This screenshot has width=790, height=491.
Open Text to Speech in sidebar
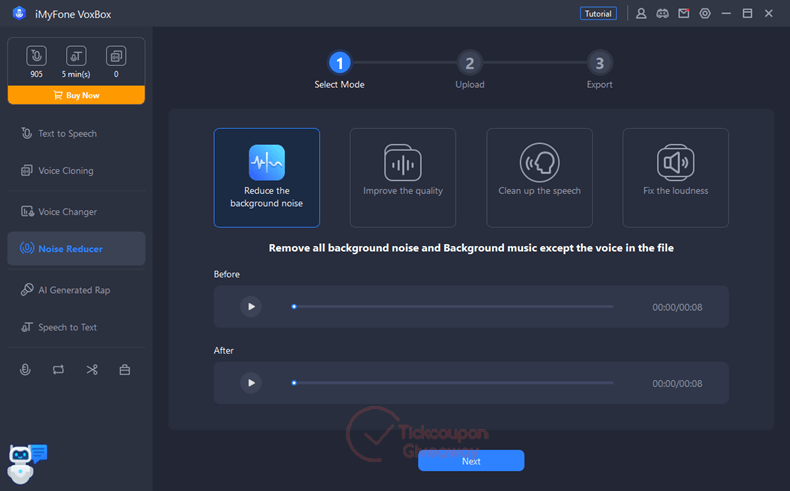(x=76, y=133)
